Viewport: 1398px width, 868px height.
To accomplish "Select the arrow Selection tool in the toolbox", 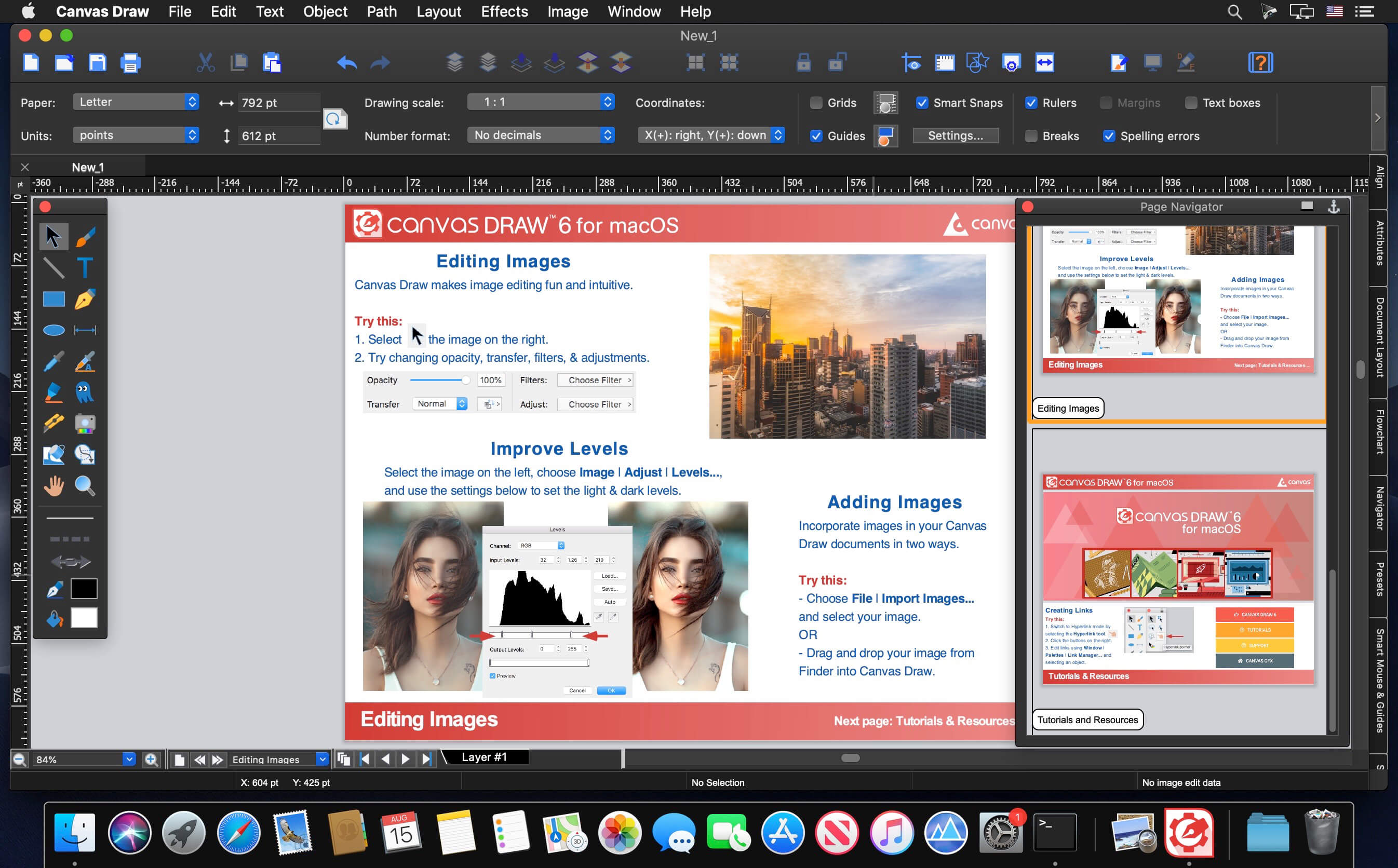I will pos(53,237).
